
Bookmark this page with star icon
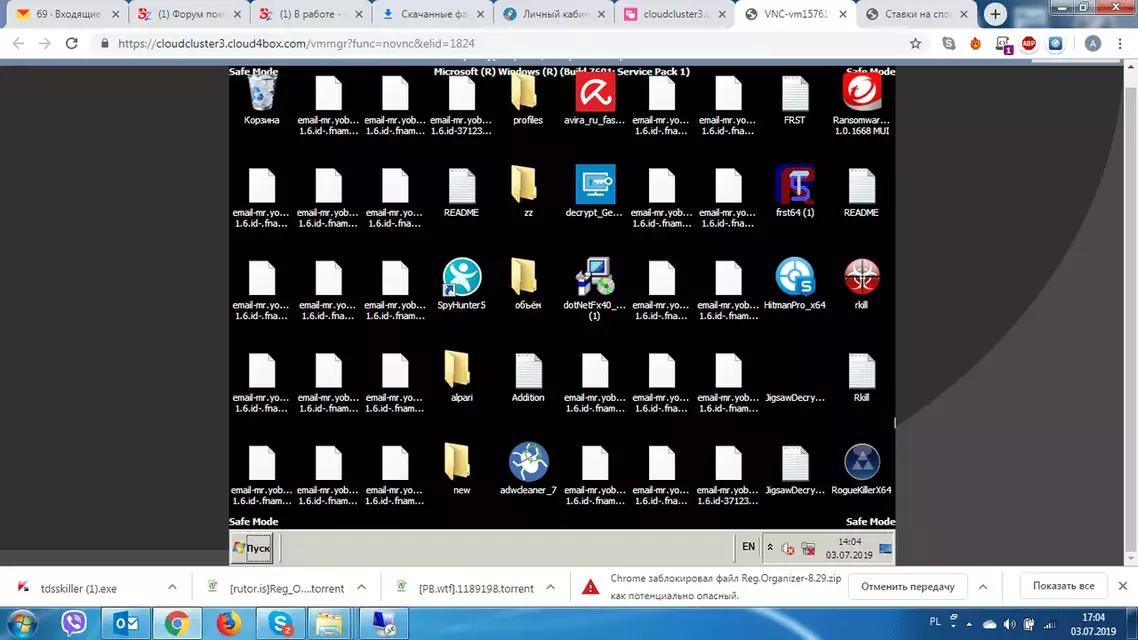tap(915, 44)
